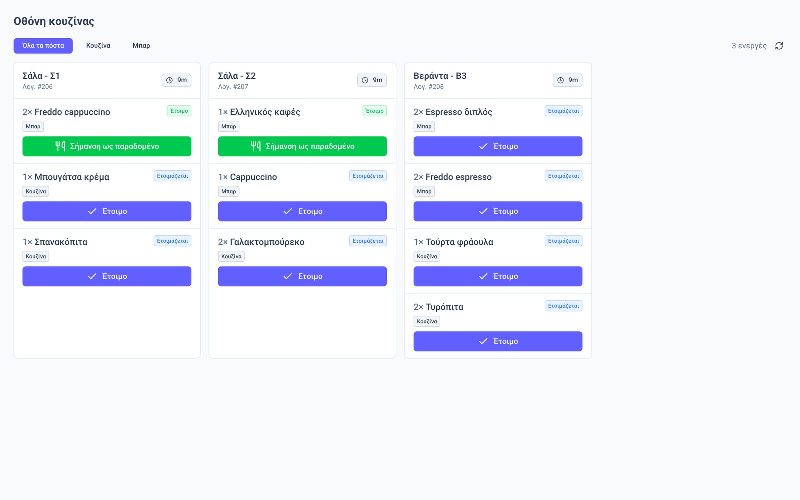Click the green Έτοιμο badge of Ελληνικός καφές
The height and width of the screenshot is (500, 800).
tap(374, 111)
